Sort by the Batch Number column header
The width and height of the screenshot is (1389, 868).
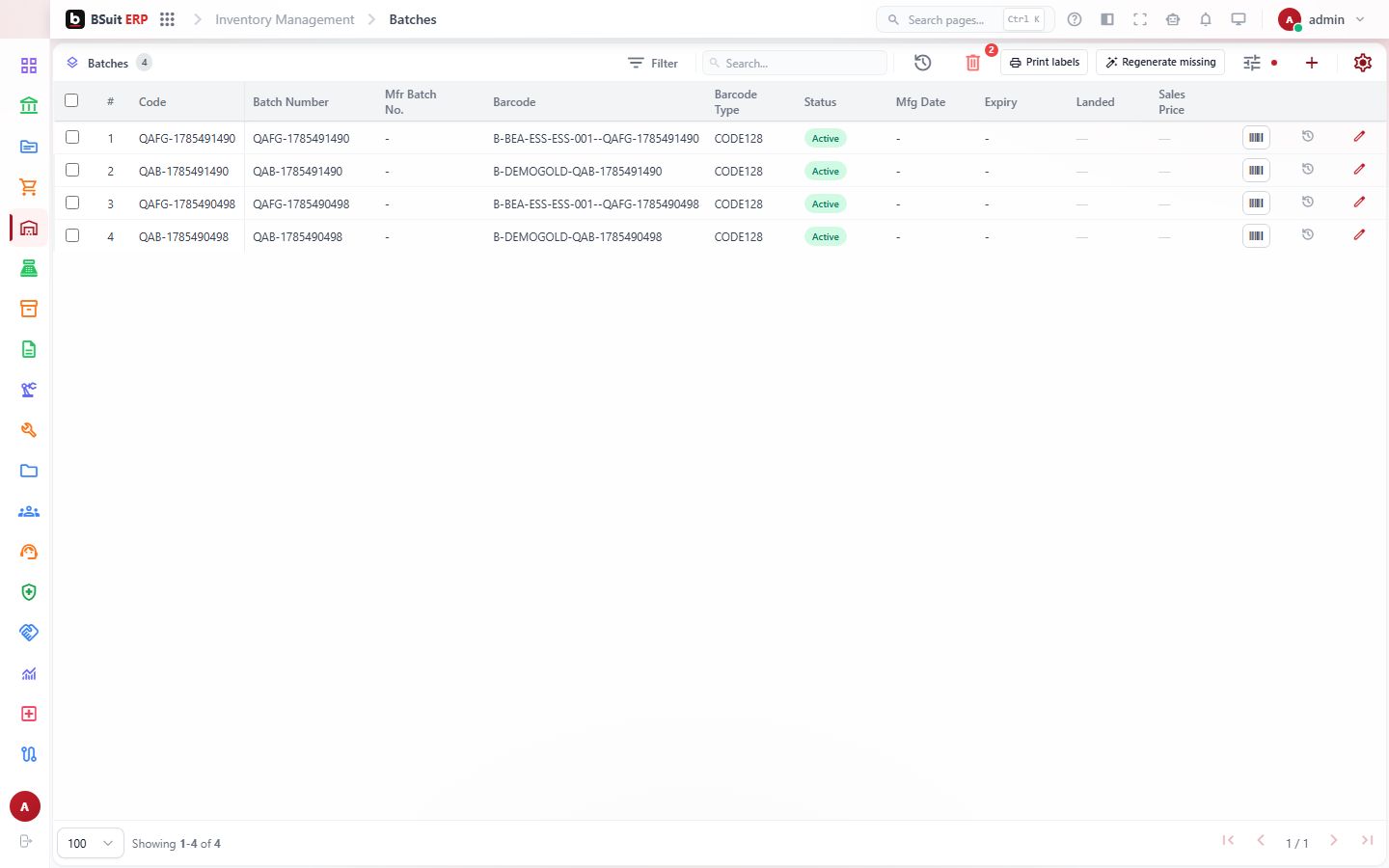tap(290, 101)
